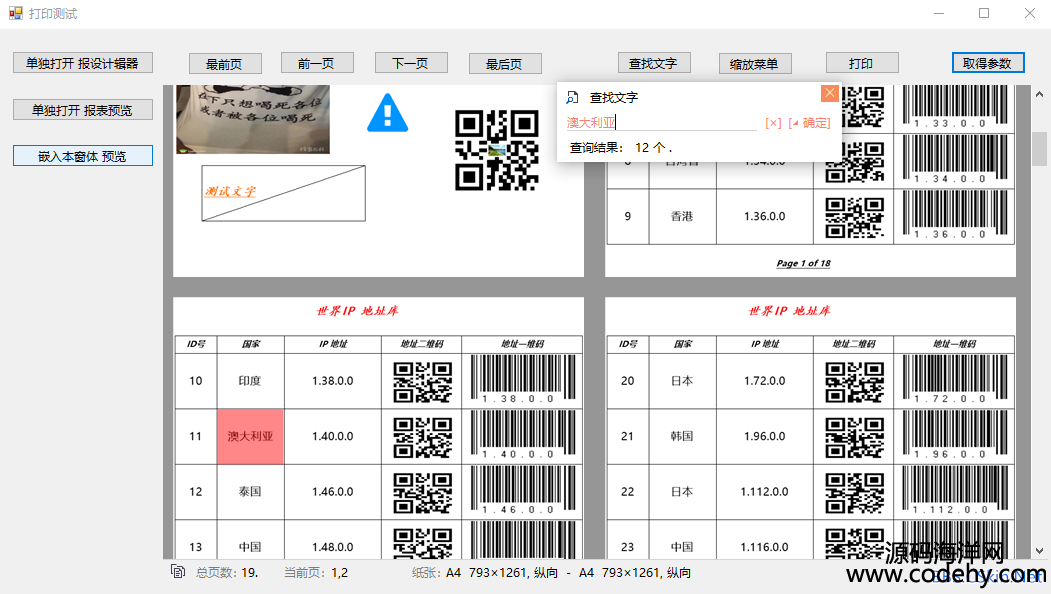
Task: Open the 缩放菜单 zoom menu
Action: 755,64
